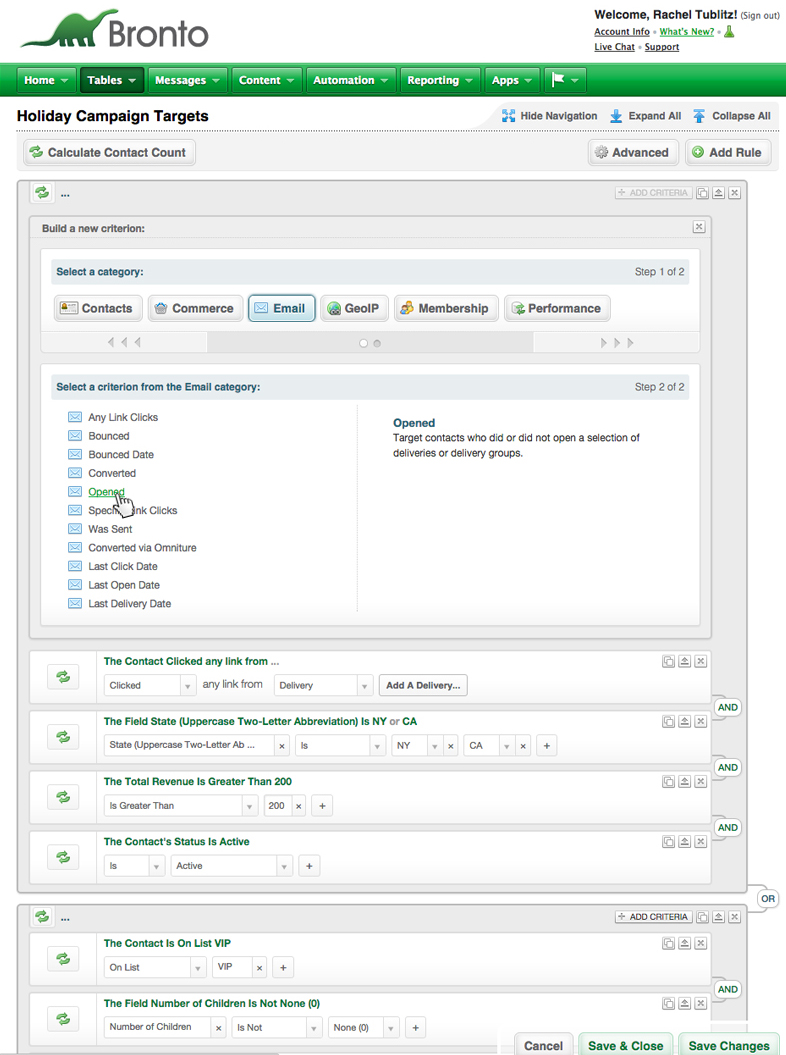Add another value with plus on Total Revenue
This screenshot has height=1055, width=786.
[322, 806]
